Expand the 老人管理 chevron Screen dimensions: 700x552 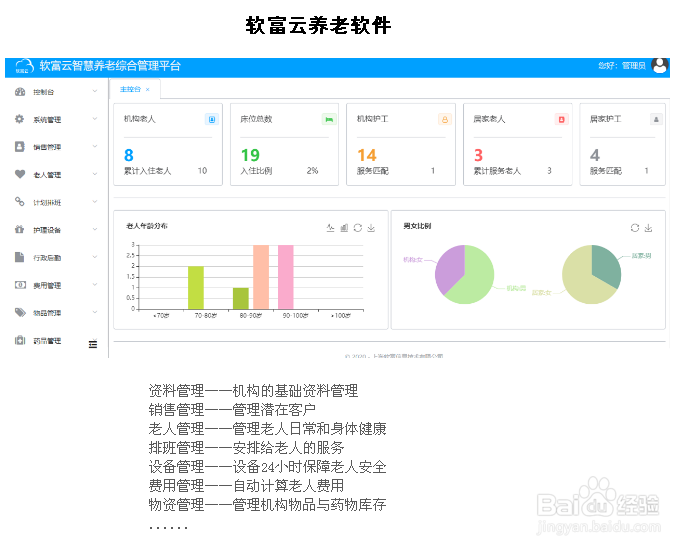(x=95, y=174)
